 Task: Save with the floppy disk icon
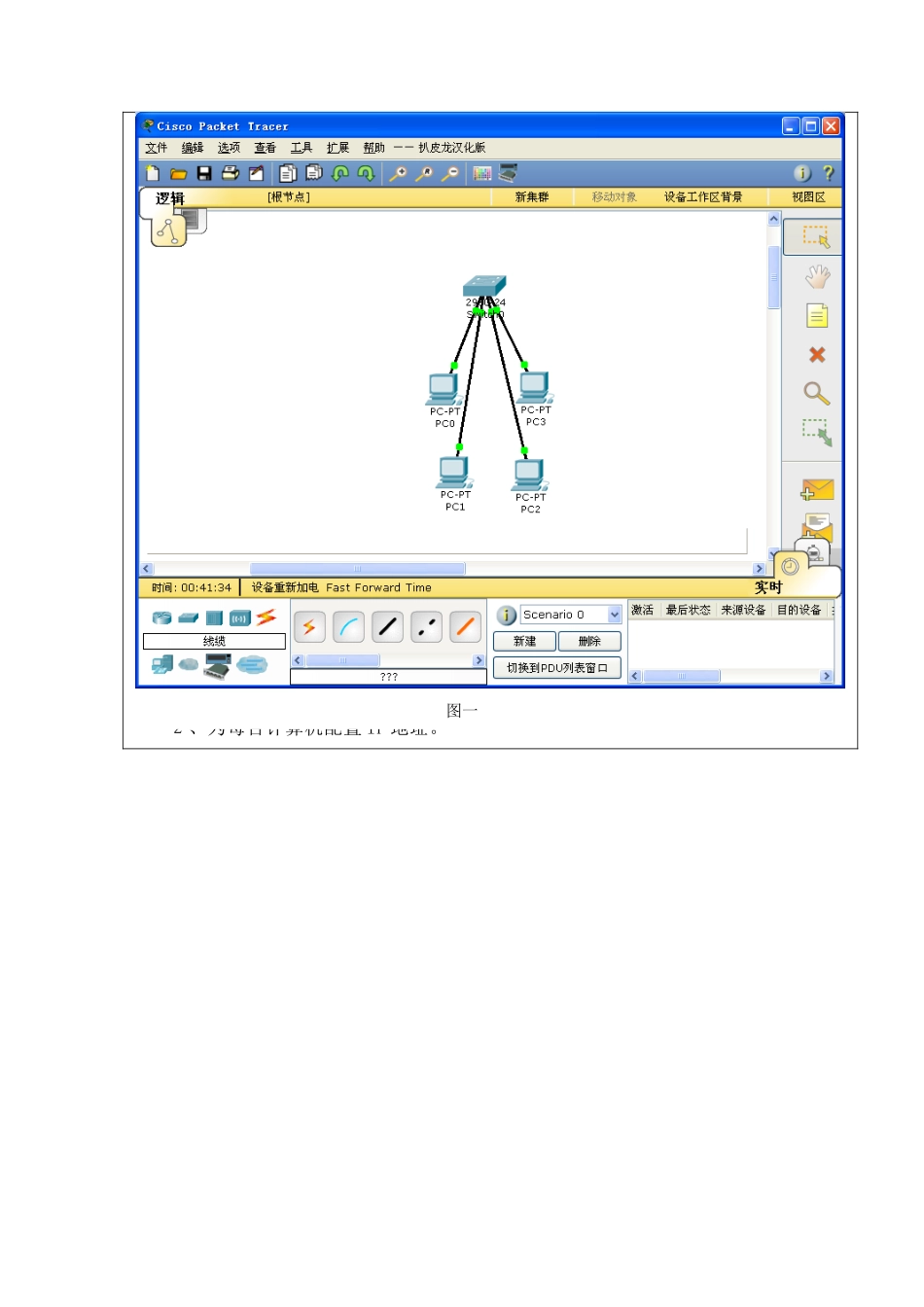tap(204, 173)
